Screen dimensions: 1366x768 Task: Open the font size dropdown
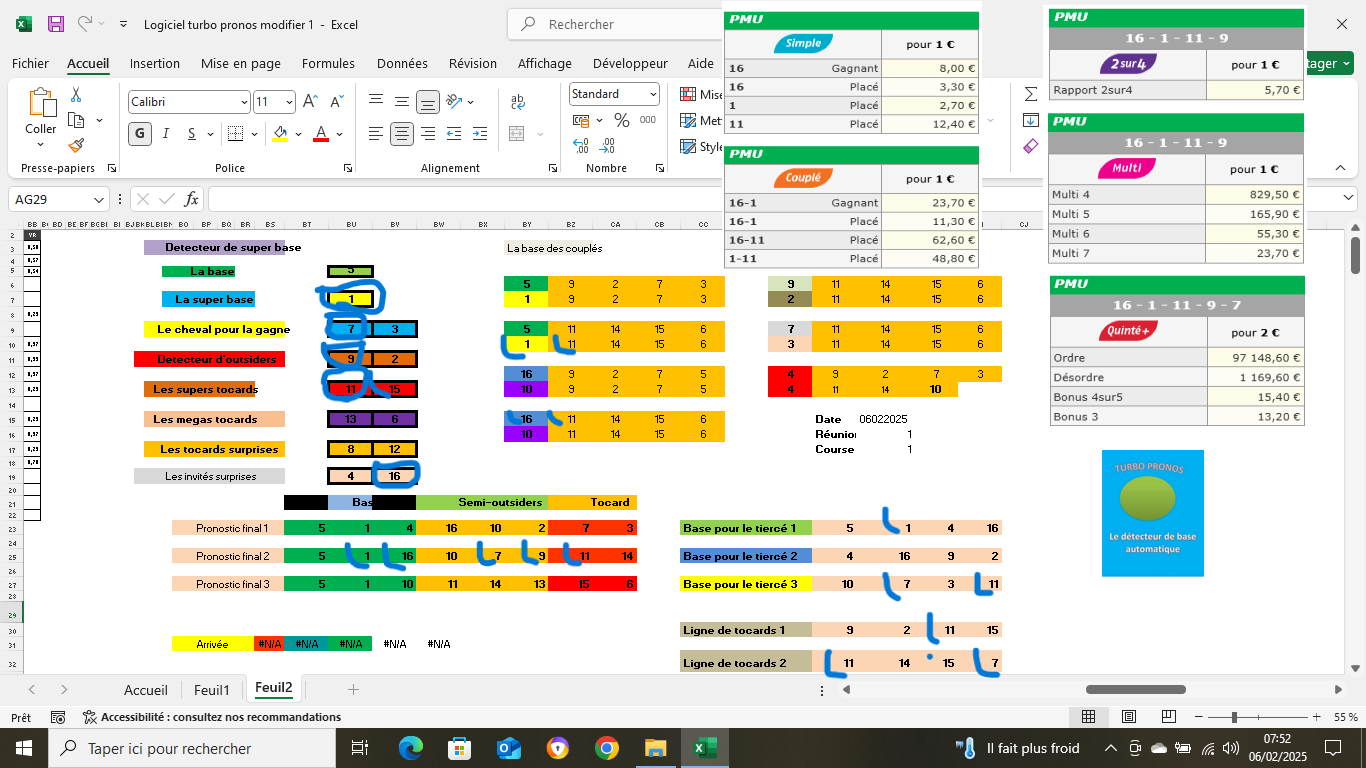pyautogui.click(x=289, y=102)
